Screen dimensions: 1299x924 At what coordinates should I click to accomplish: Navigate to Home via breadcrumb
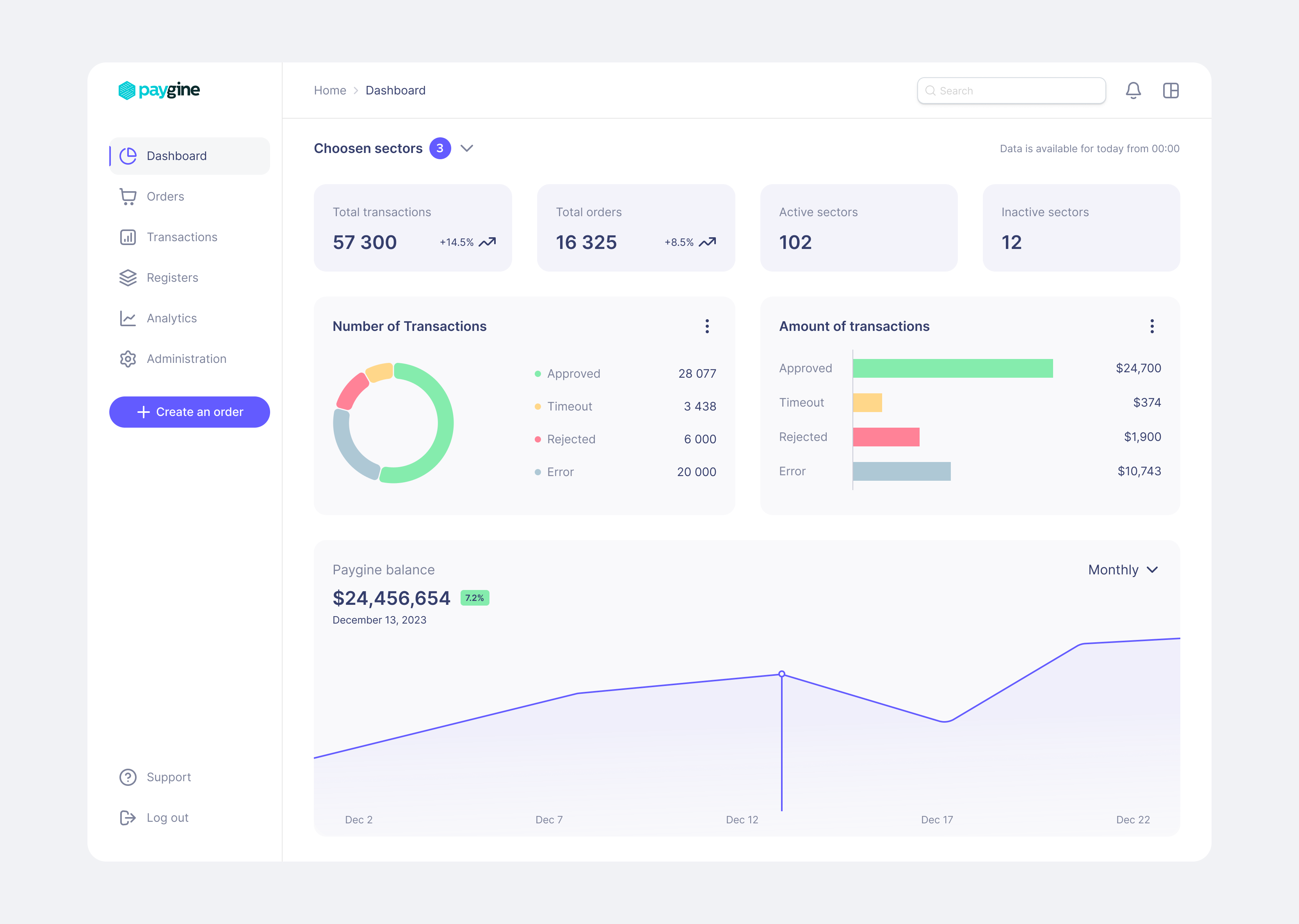330,91
